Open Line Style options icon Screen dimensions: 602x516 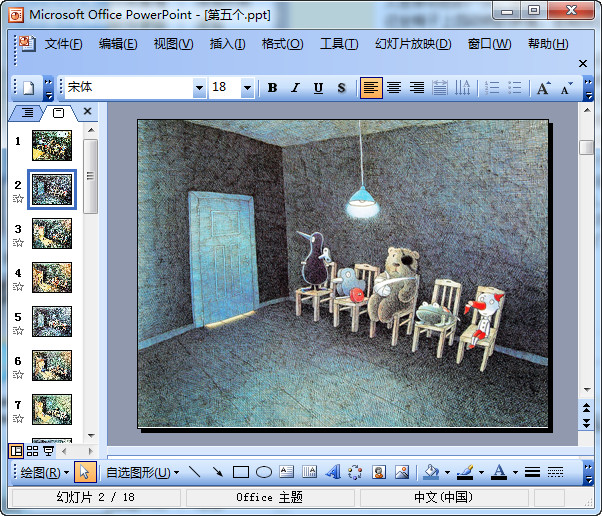click(x=533, y=472)
